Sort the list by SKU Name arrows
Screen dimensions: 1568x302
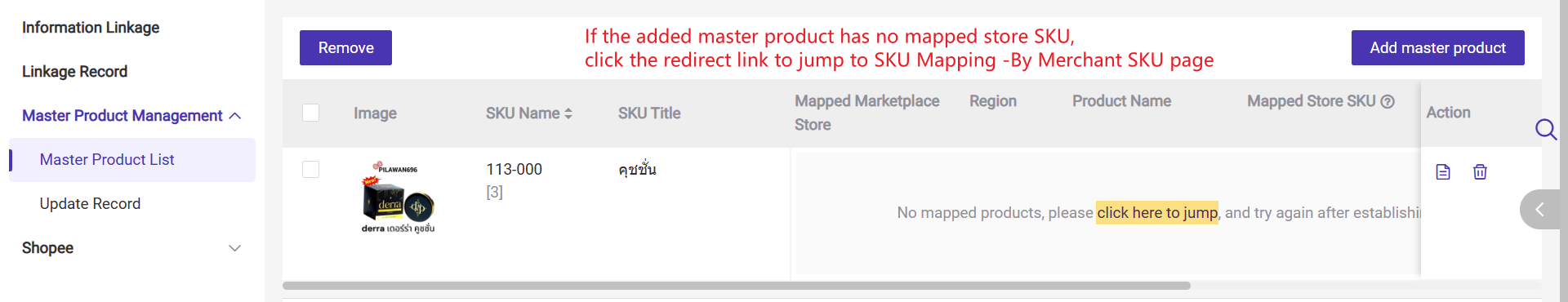click(x=568, y=113)
